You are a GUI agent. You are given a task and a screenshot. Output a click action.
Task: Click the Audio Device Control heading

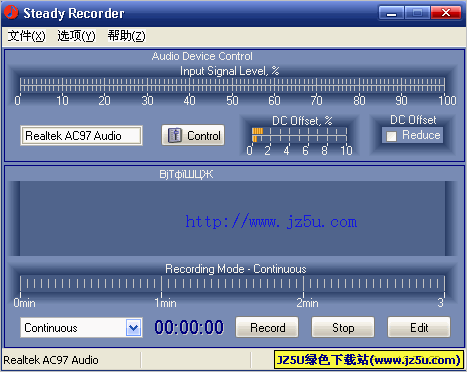(202, 56)
